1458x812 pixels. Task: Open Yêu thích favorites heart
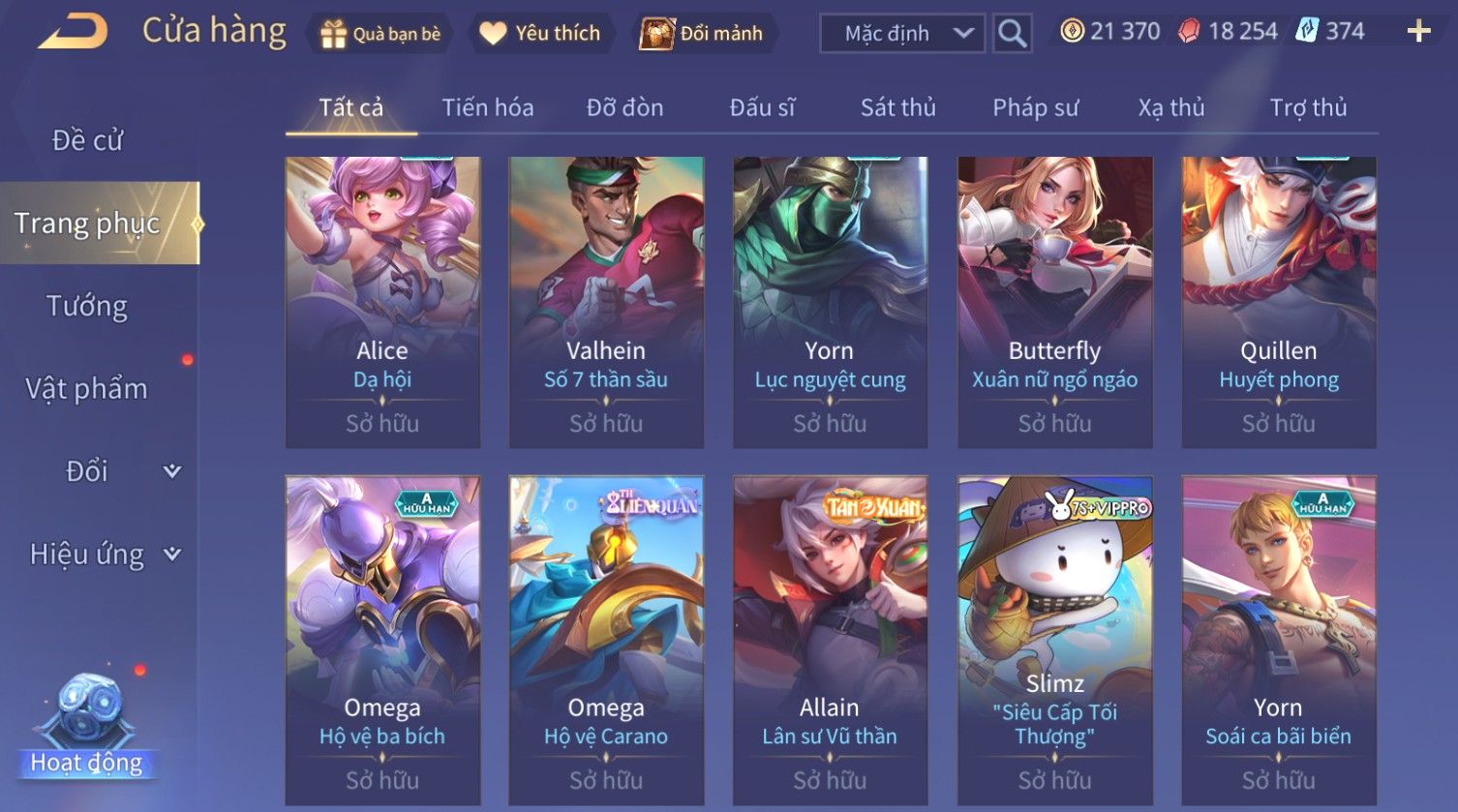493,34
